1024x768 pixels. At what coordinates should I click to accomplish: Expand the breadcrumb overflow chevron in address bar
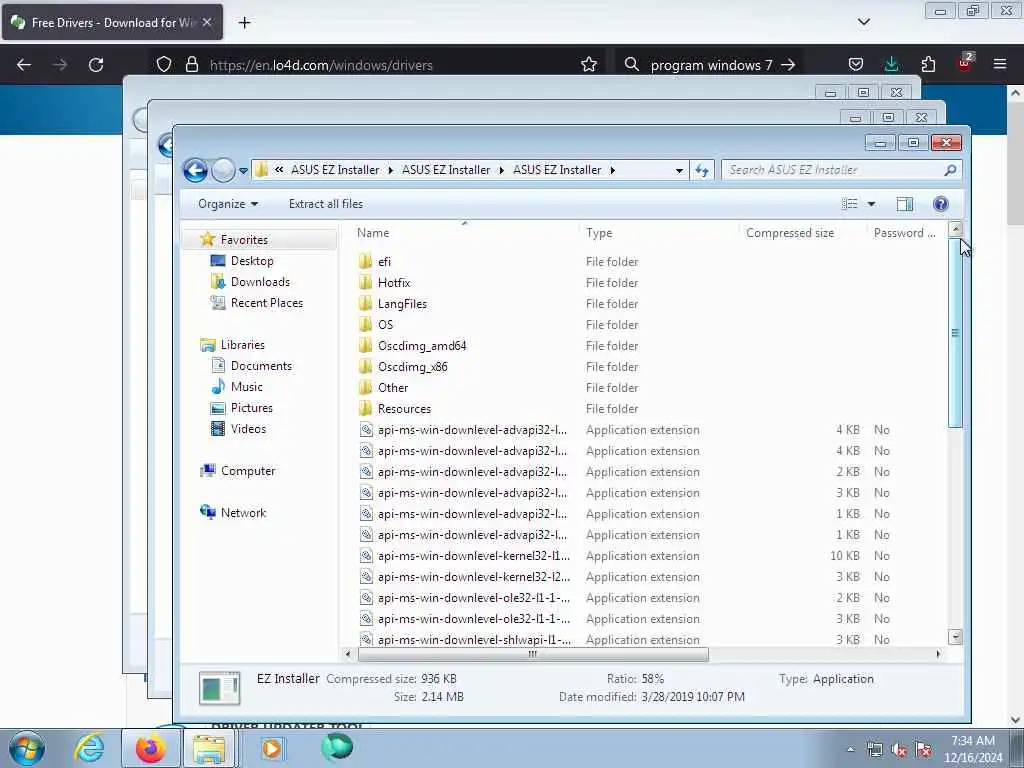(279, 170)
